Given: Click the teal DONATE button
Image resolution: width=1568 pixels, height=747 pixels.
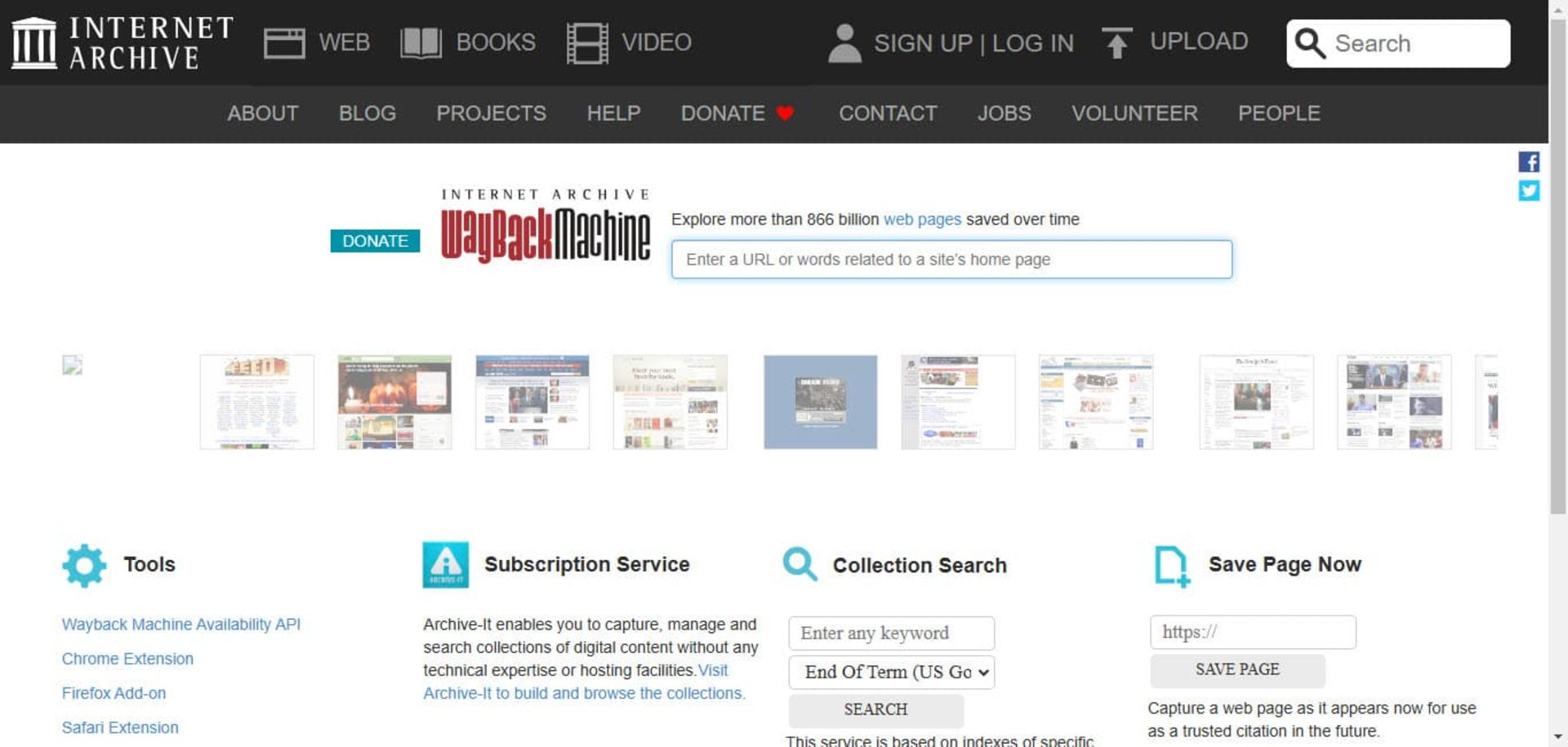Looking at the screenshot, I should click(375, 241).
